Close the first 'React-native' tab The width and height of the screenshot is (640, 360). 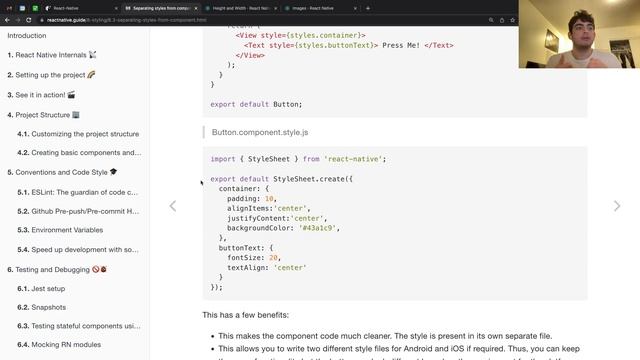pos(116,8)
